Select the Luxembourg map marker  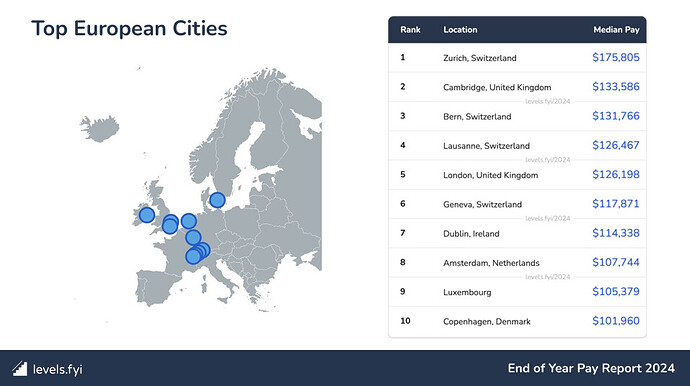click(193, 238)
